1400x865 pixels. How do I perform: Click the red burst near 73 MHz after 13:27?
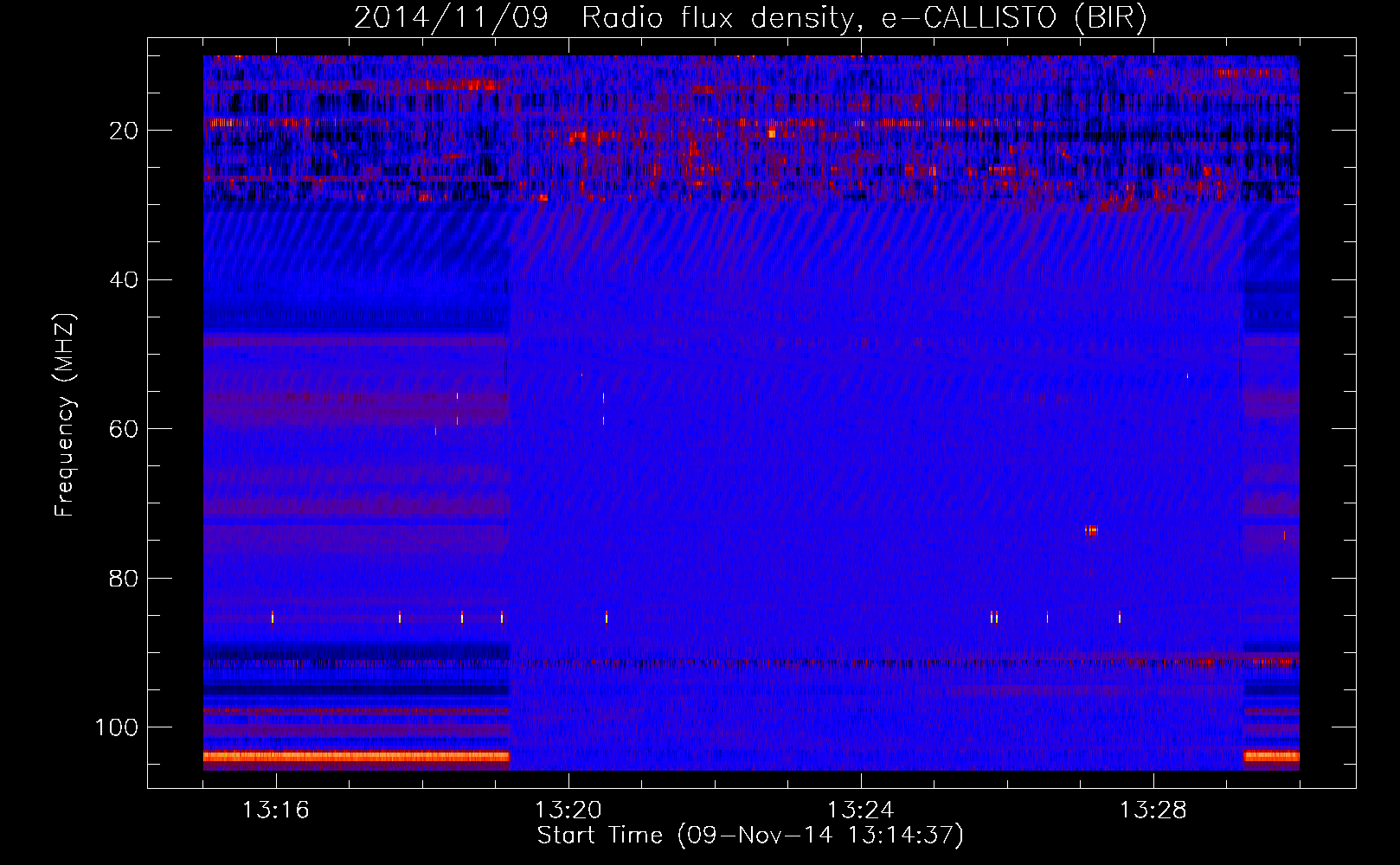pyautogui.click(x=1092, y=530)
